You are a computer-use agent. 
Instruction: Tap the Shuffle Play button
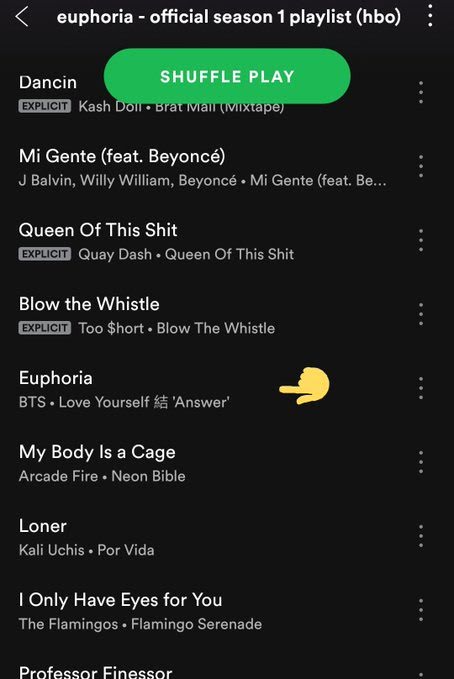[227, 76]
